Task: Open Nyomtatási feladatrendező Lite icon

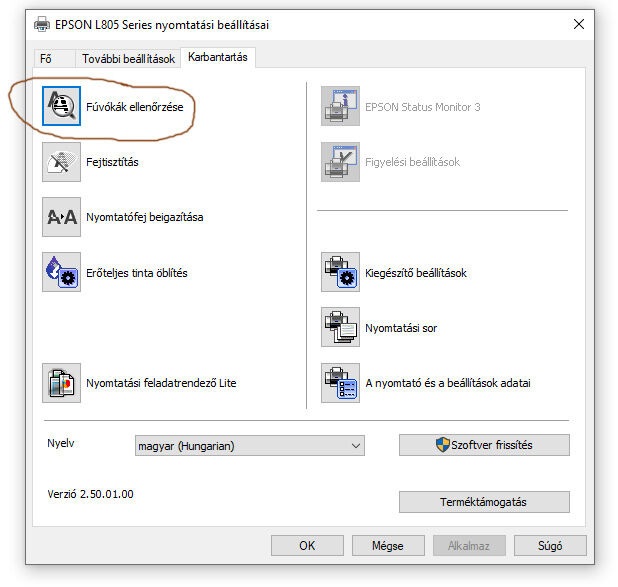Action: (x=61, y=383)
